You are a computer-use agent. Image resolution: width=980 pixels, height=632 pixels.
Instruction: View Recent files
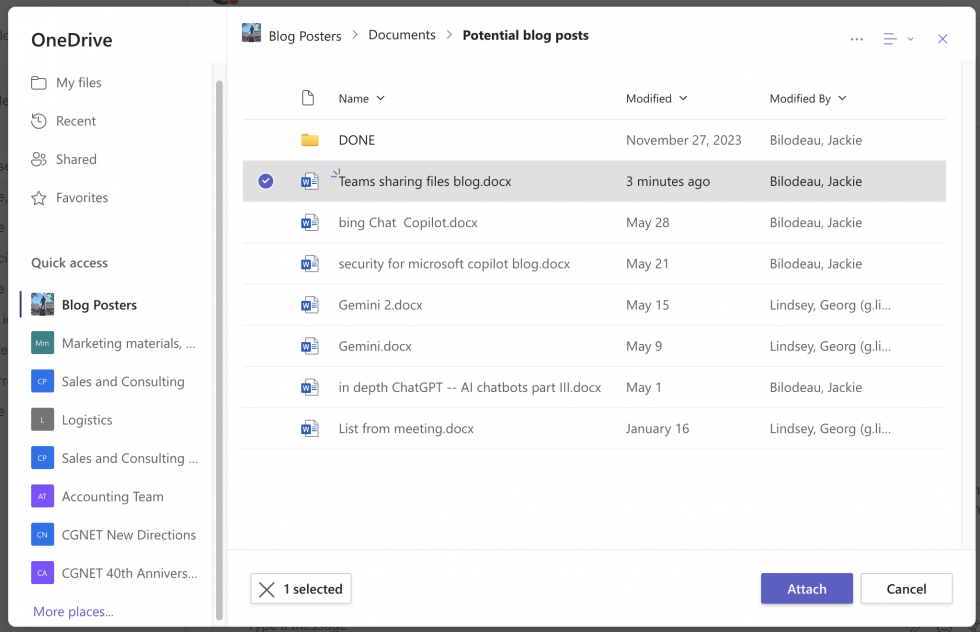pos(74,120)
